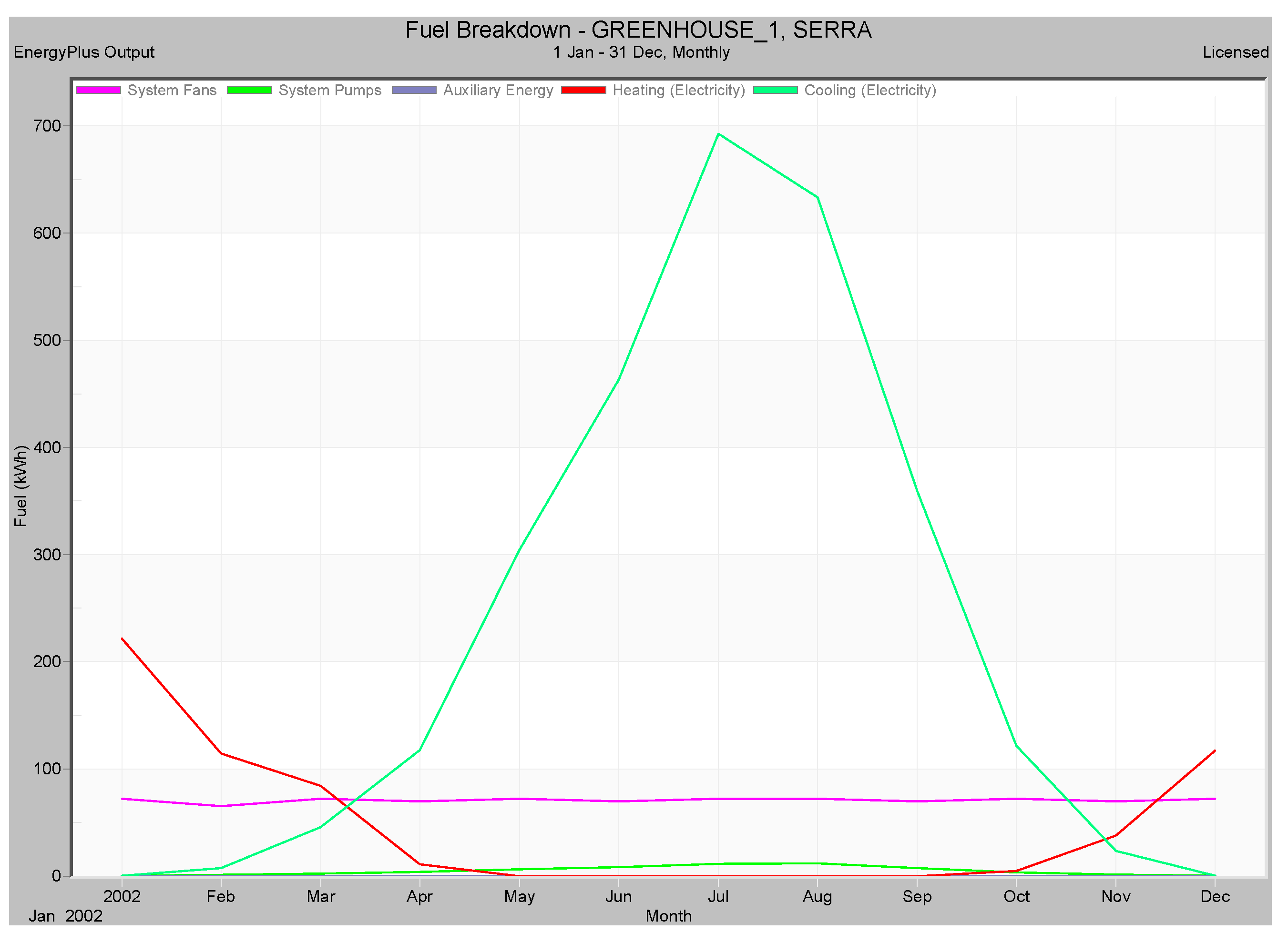The height and width of the screenshot is (943, 1288).
Task: Click the System Pumps green legend swatch
Action: (x=249, y=90)
